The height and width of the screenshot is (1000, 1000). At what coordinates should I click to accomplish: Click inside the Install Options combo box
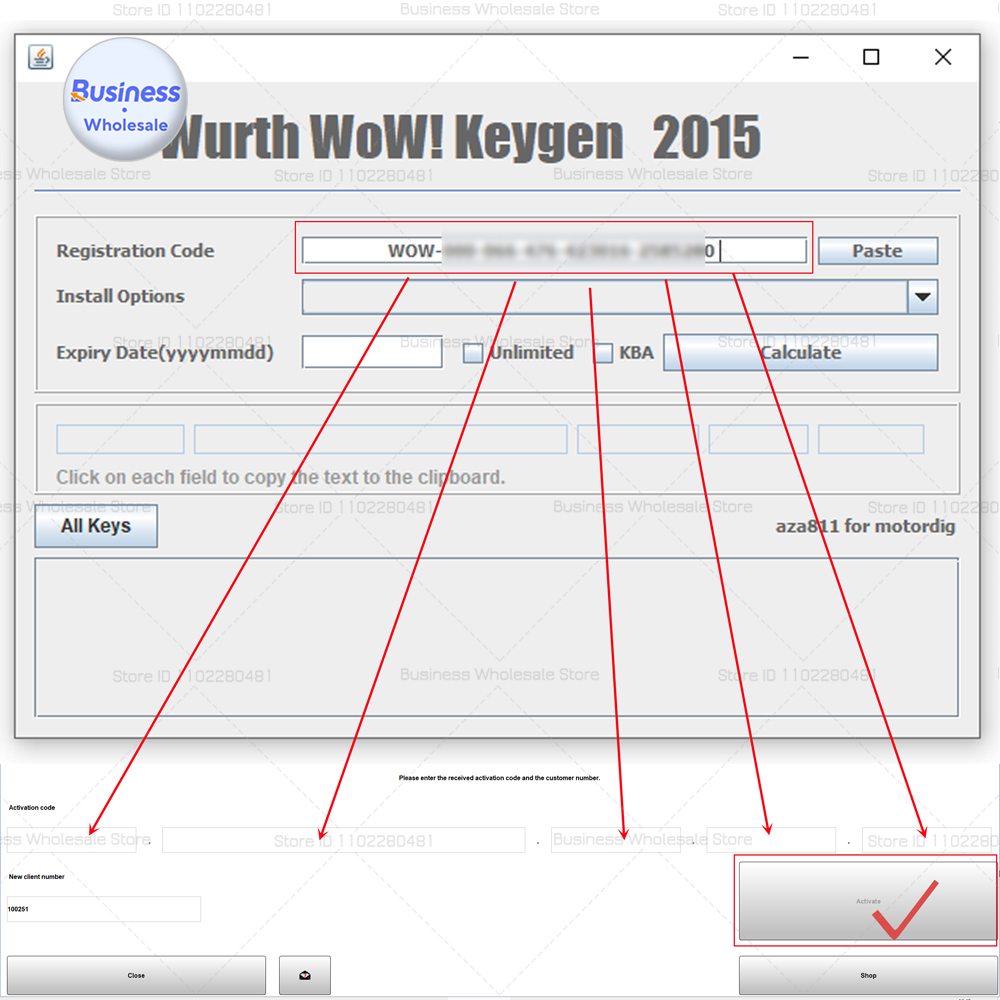pos(600,297)
